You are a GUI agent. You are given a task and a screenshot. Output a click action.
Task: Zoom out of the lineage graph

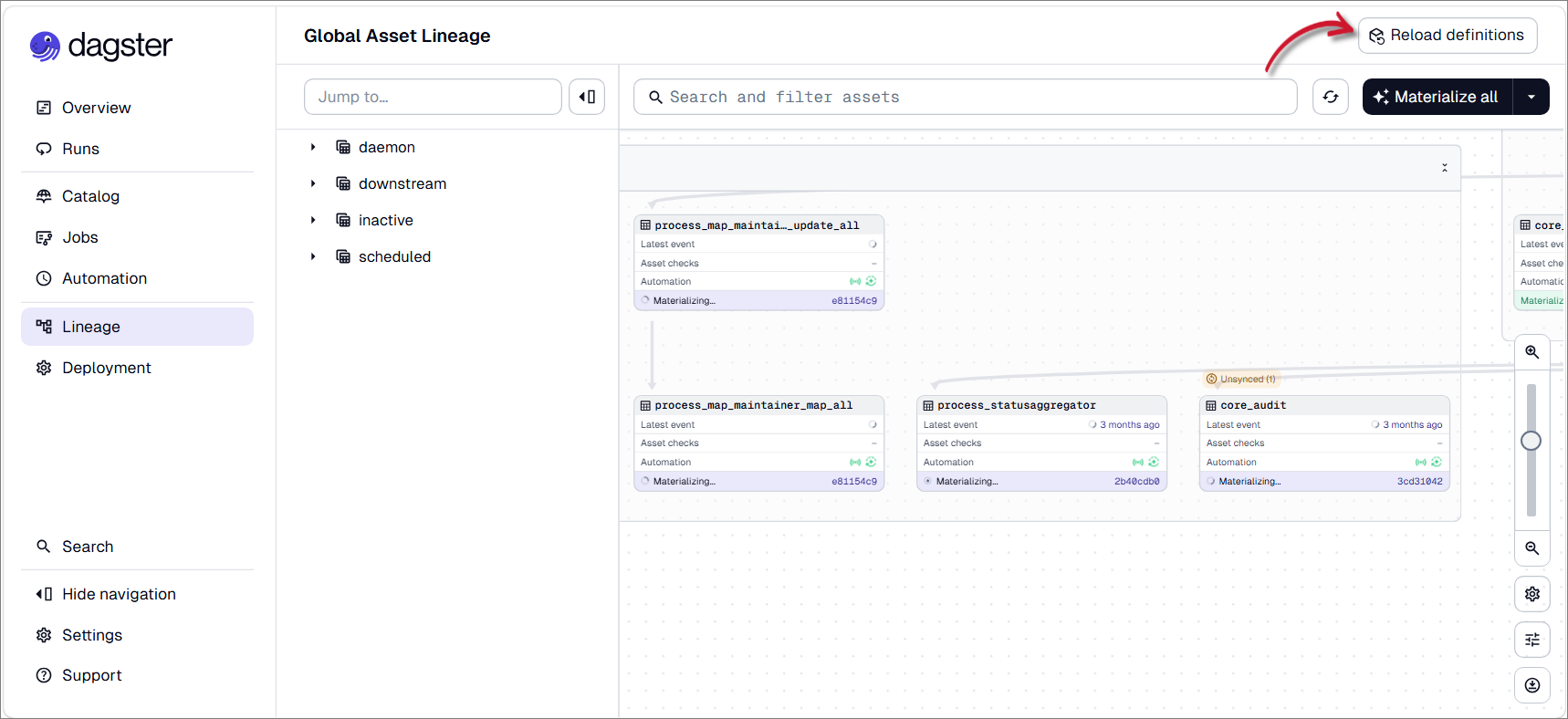click(1532, 548)
